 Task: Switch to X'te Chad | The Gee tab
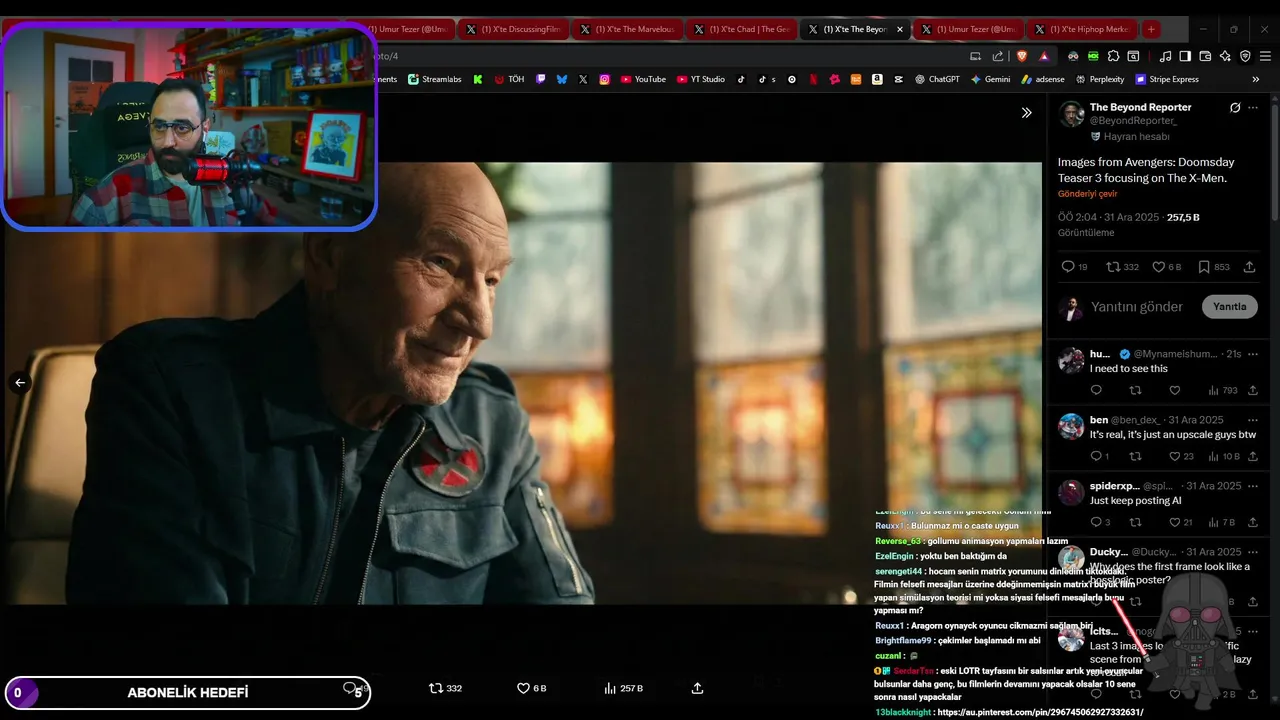(x=741, y=29)
